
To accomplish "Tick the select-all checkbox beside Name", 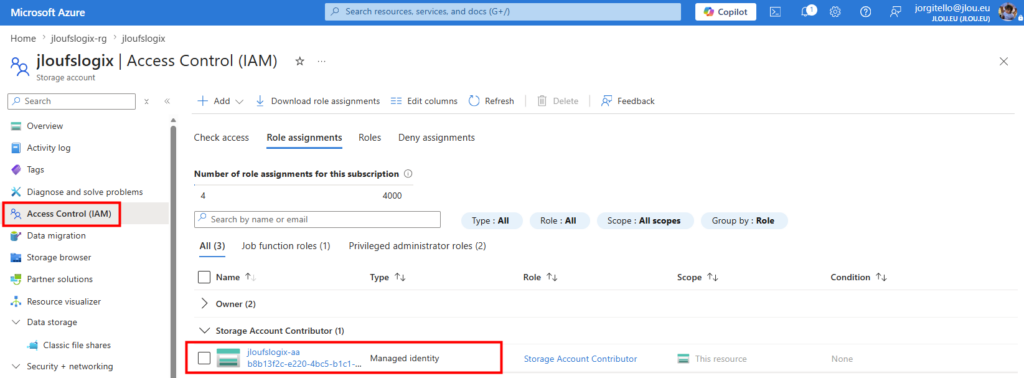I will [x=204, y=277].
